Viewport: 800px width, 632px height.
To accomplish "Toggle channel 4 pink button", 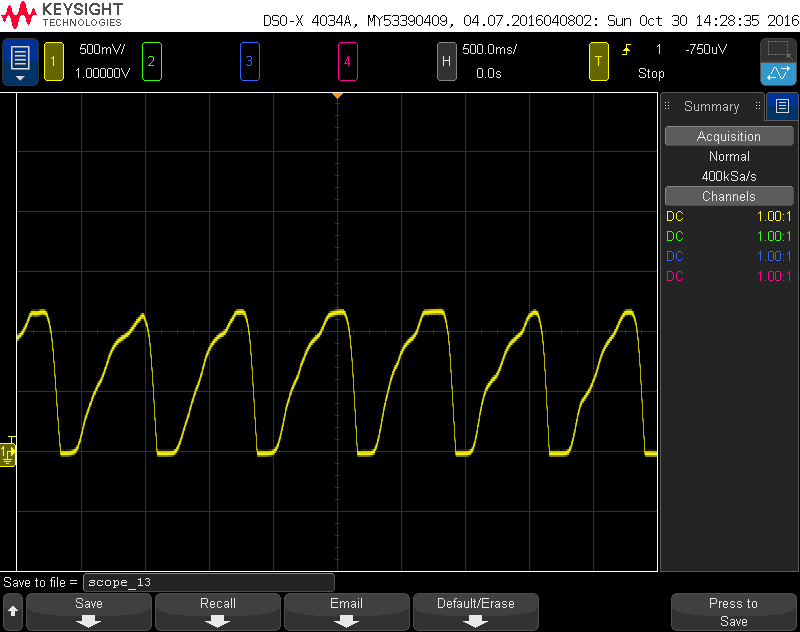I will pyautogui.click(x=347, y=62).
